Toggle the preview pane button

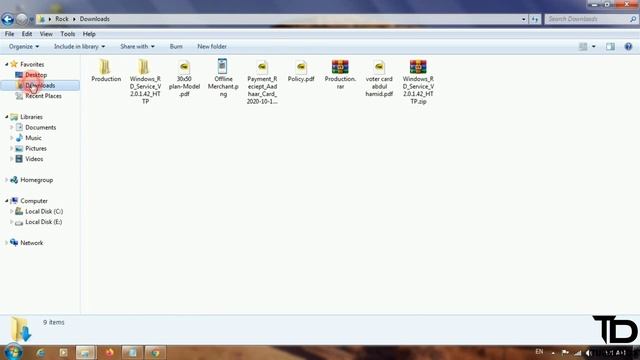(x=610, y=47)
